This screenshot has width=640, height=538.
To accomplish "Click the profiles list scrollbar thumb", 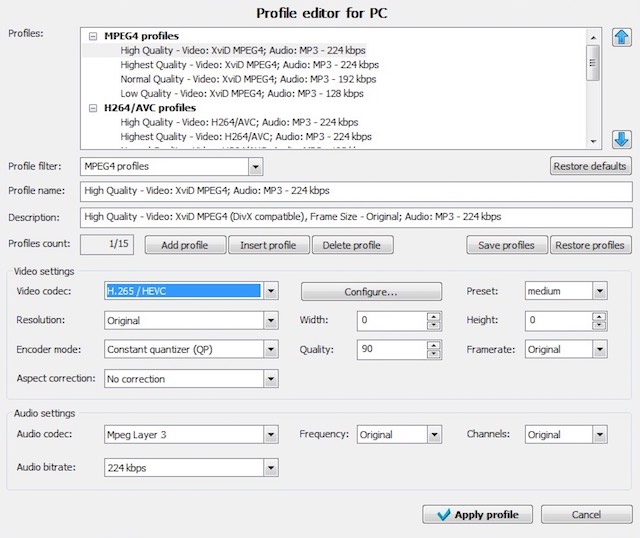I will 593,63.
